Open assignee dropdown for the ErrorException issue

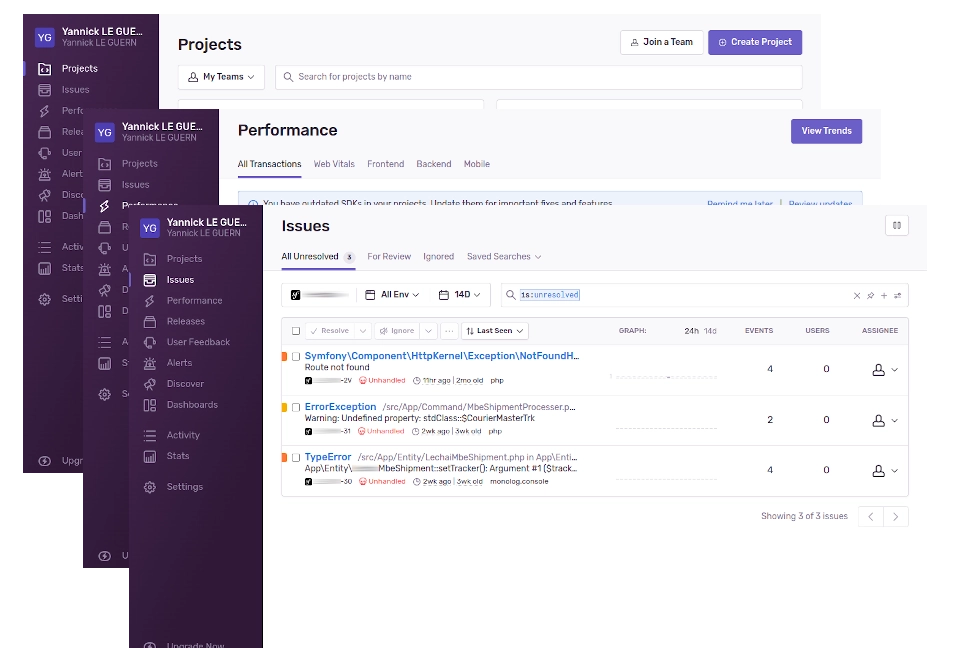(x=885, y=421)
